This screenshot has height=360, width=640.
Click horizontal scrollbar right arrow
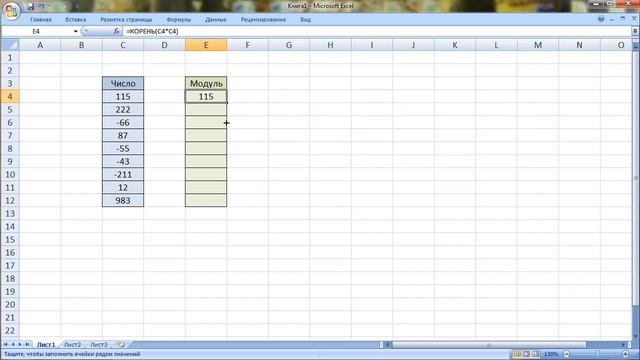[624, 345]
